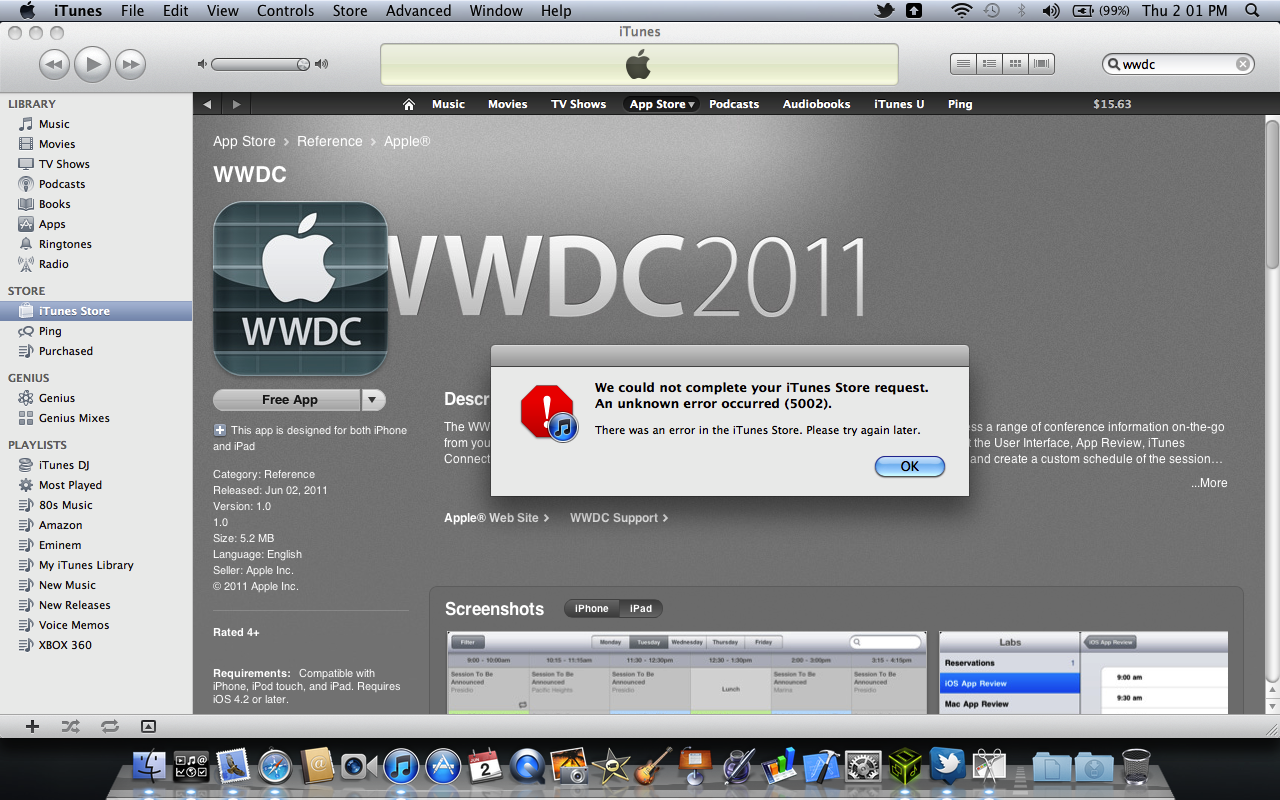Viewport: 1280px width, 800px height.
Task: Clear the wwdc search field
Action: coord(1242,64)
